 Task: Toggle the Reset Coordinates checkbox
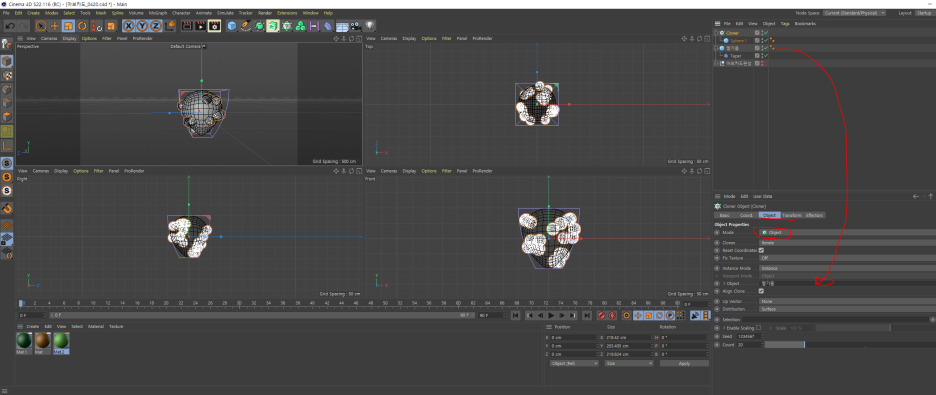click(761, 251)
